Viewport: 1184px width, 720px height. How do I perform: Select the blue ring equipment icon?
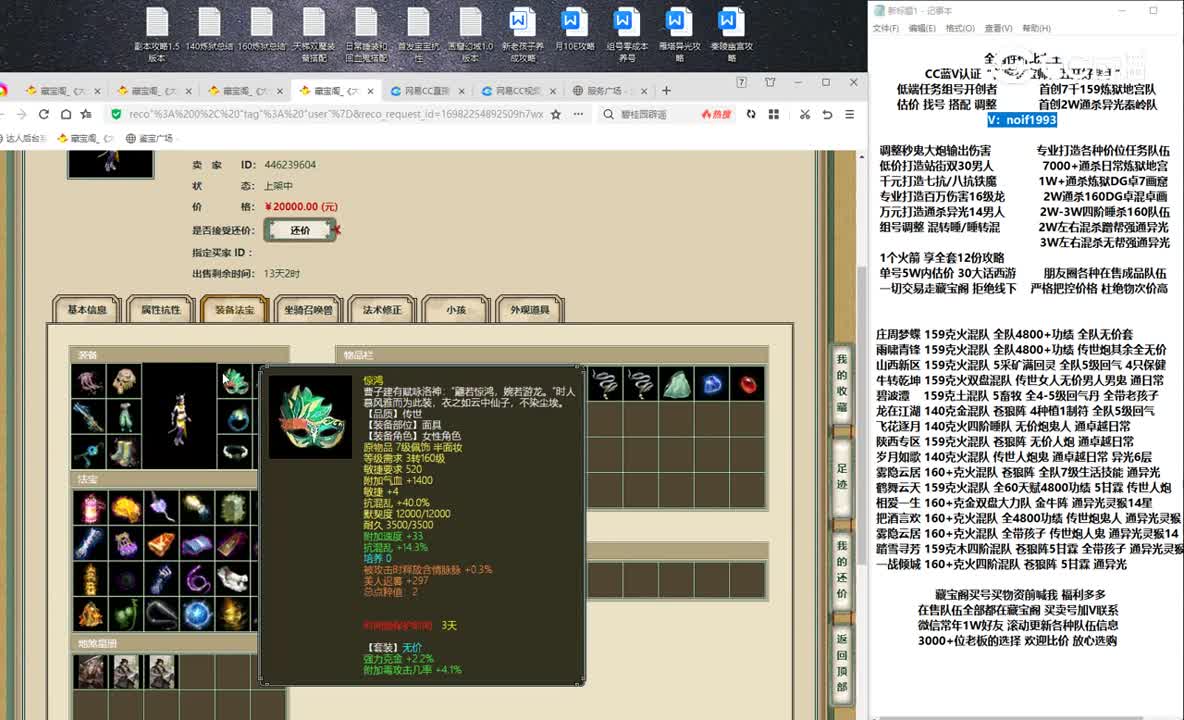[x=236, y=417]
